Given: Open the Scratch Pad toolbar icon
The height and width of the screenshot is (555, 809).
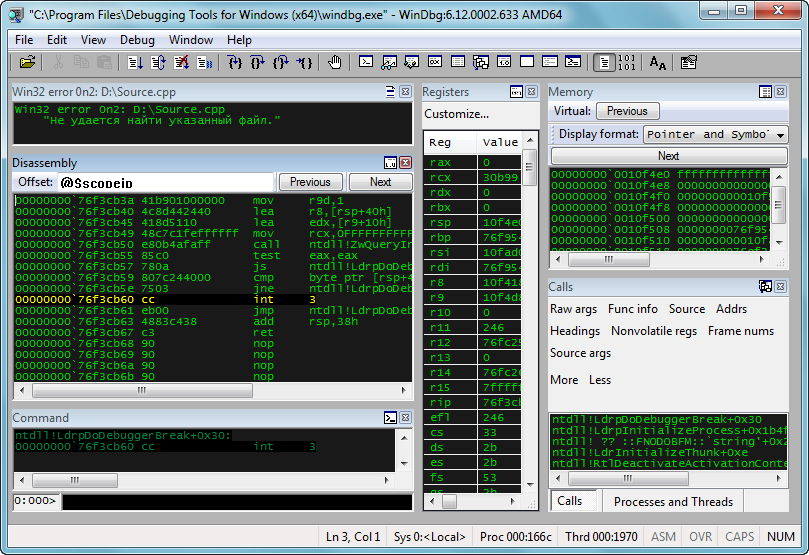Looking at the screenshot, I should click(527, 62).
